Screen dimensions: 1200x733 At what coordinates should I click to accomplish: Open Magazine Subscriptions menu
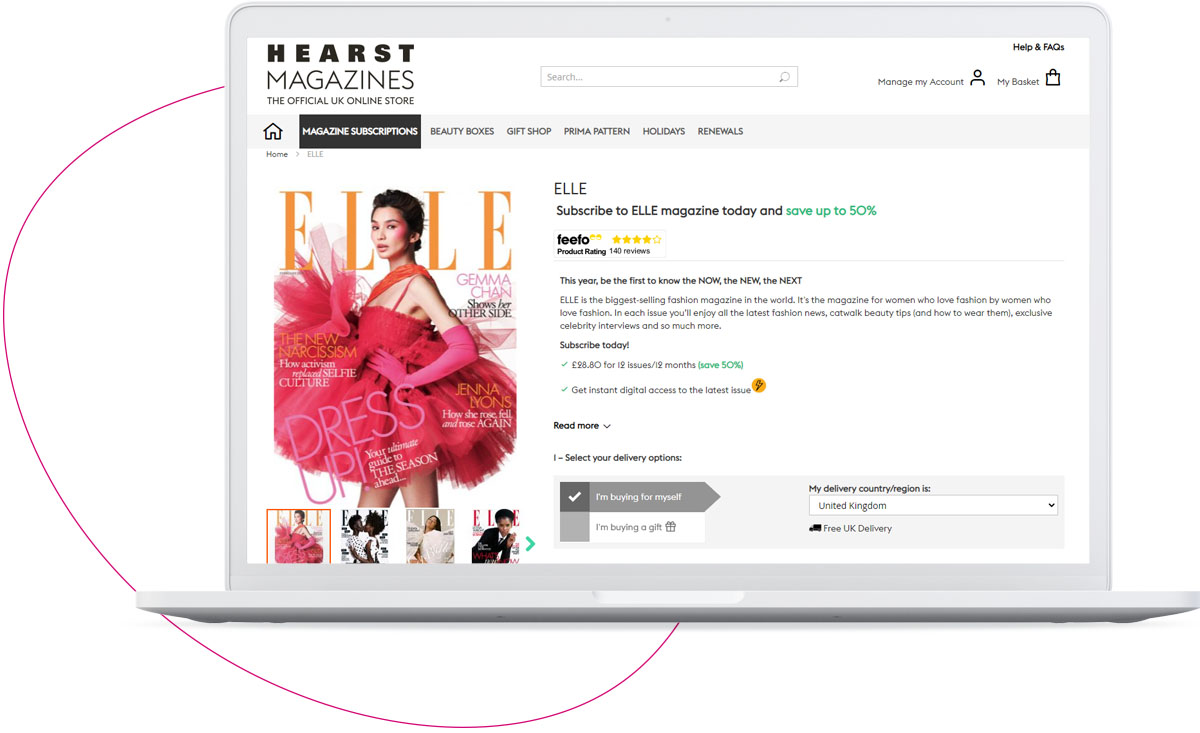(x=360, y=131)
